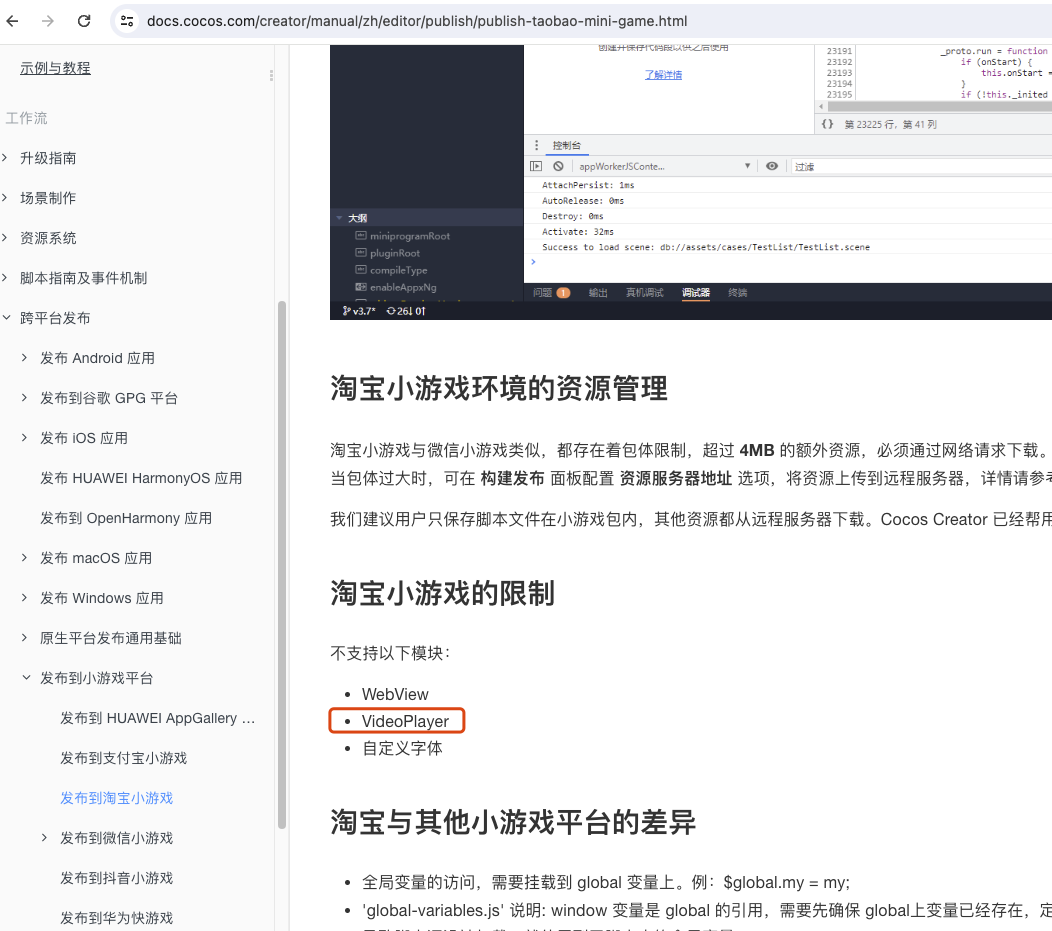Viewport: 1052px width, 931px height.
Task: Expand the 发布到微信小游戏 item
Action: pos(44,838)
